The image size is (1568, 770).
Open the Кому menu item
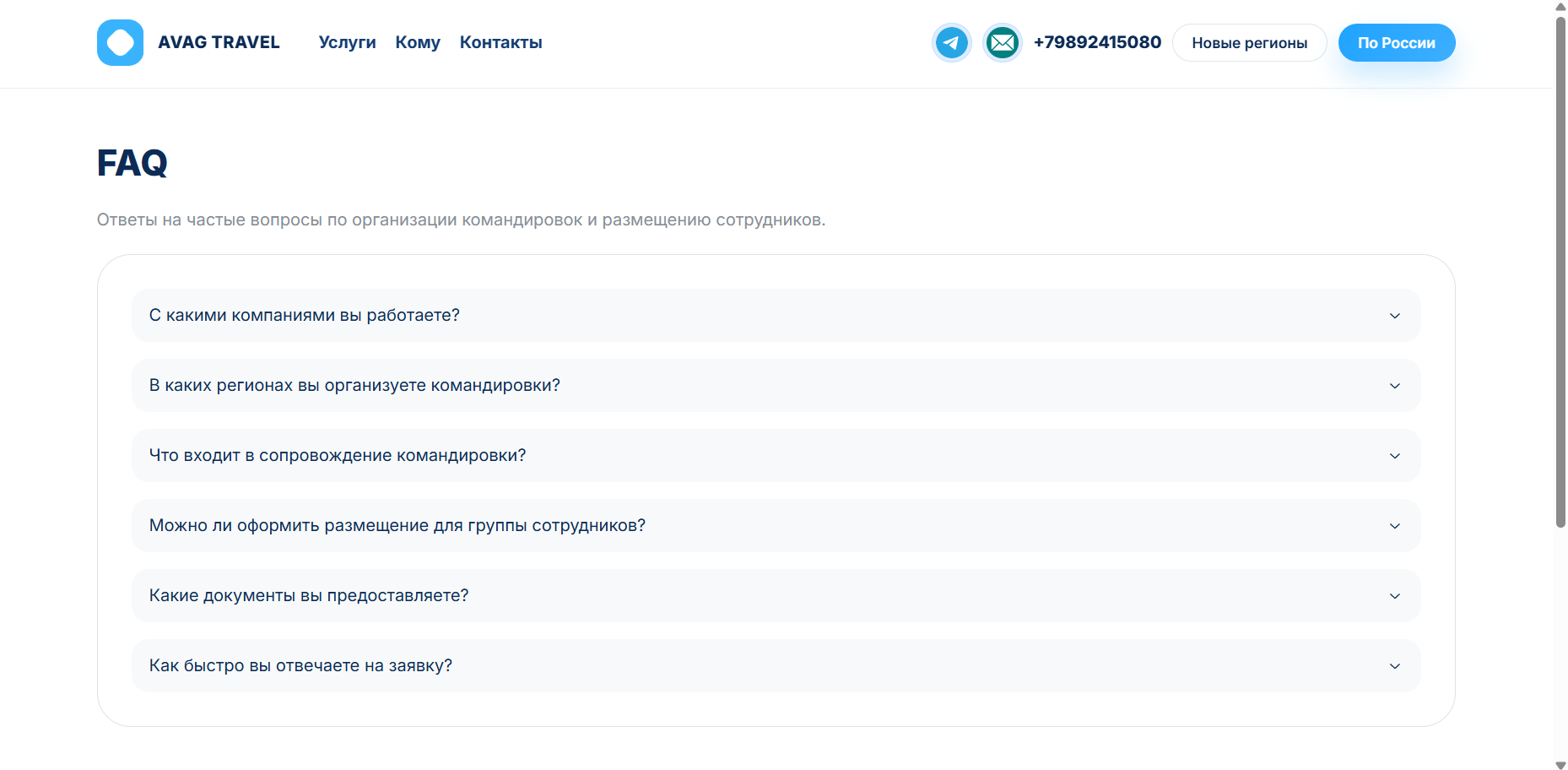coord(418,42)
